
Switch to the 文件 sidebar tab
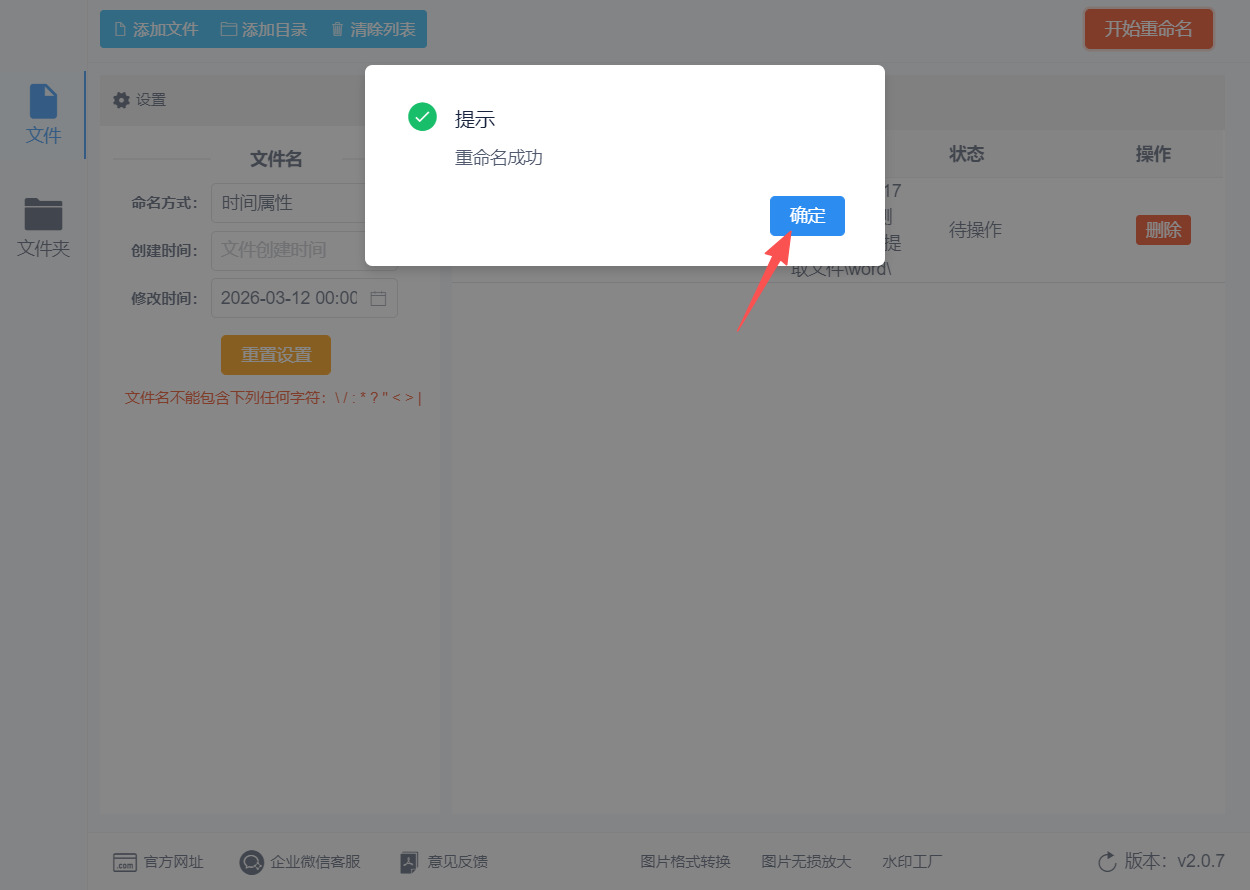coord(43,114)
